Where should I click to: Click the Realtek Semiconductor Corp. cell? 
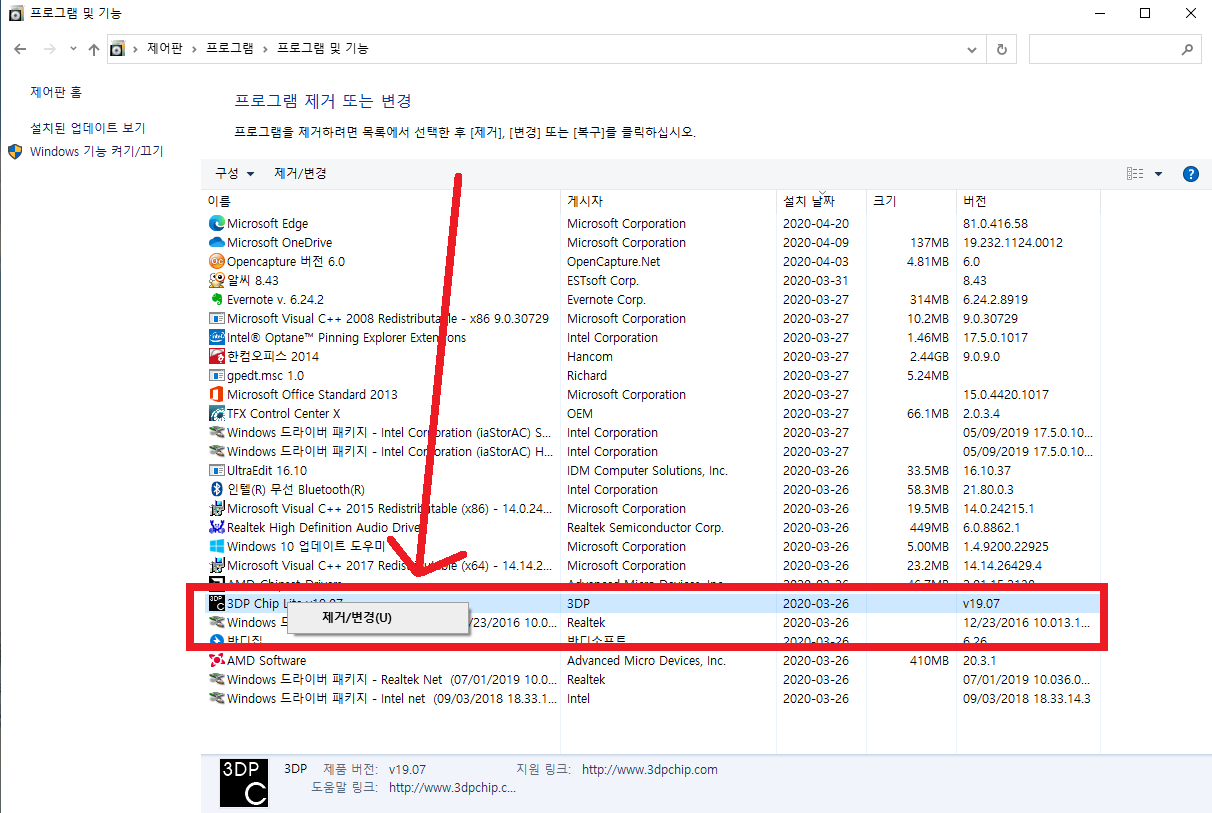[645, 528]
